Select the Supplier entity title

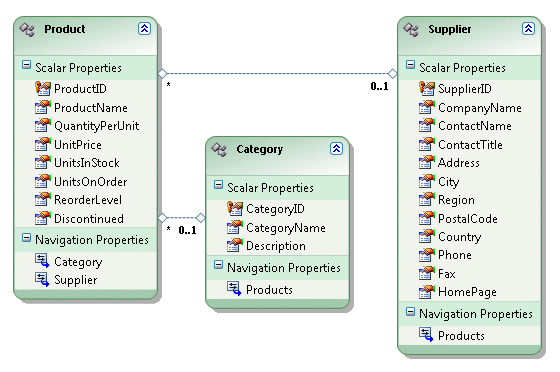tap(450, 29)
